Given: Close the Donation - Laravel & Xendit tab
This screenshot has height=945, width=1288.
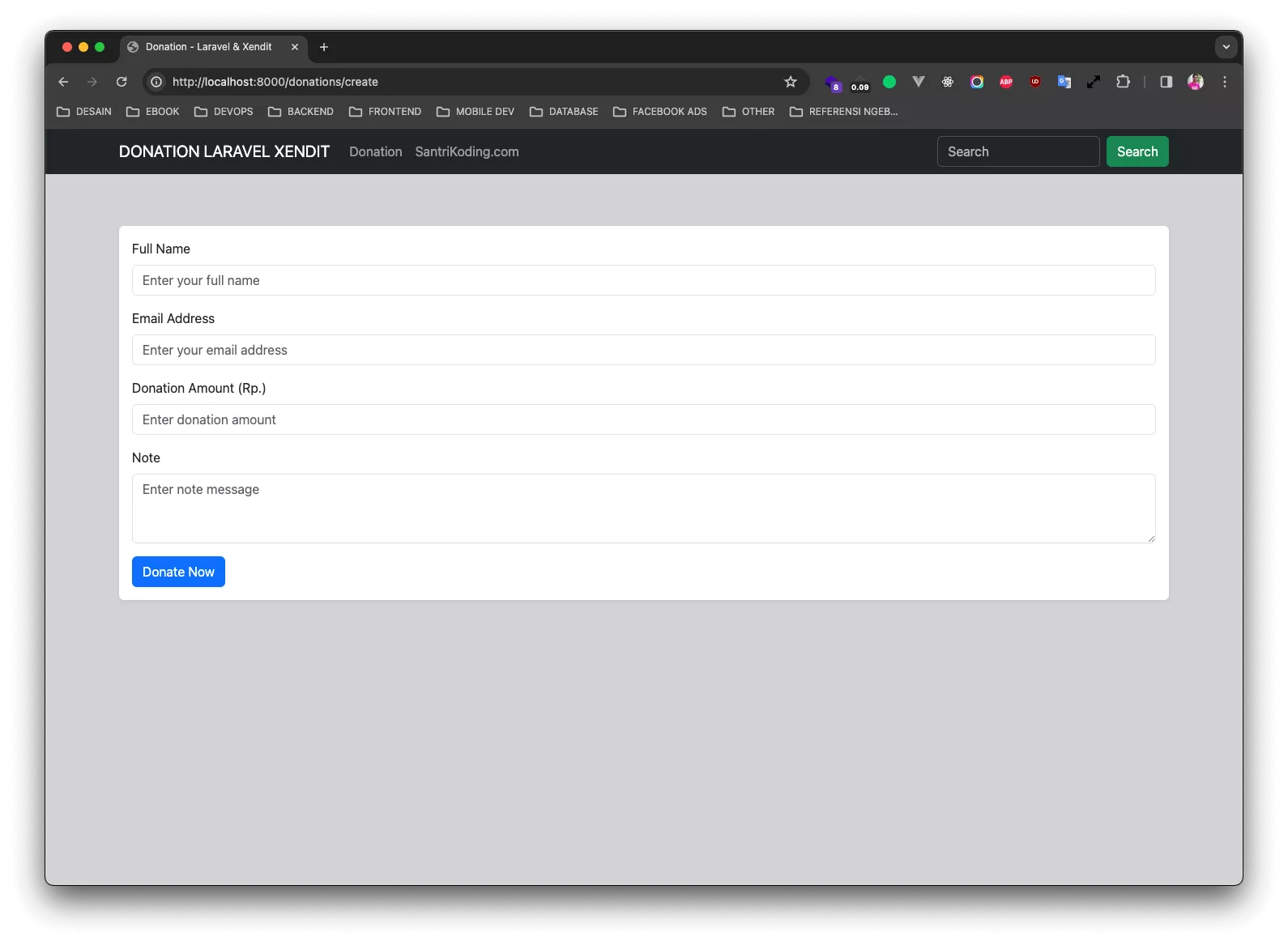Looking at the screenshot, I should (x=295, y=47).
